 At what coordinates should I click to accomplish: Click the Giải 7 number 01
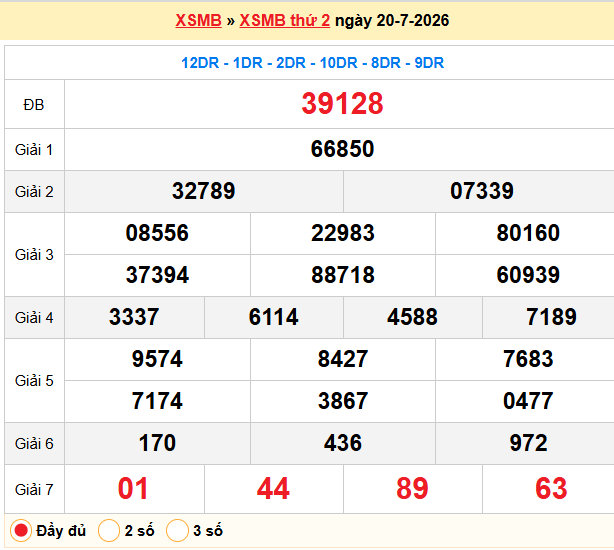point(133,489)
